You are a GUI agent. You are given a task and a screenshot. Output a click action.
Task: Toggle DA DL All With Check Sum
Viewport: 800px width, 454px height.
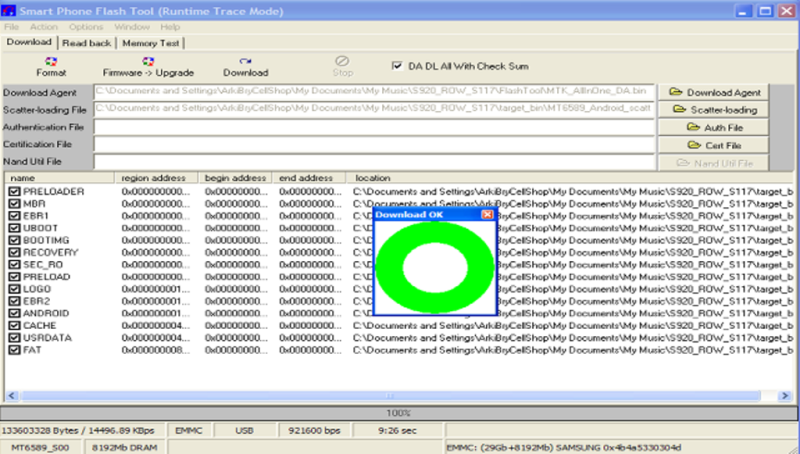pyautogui.click(x=398, y=66)
